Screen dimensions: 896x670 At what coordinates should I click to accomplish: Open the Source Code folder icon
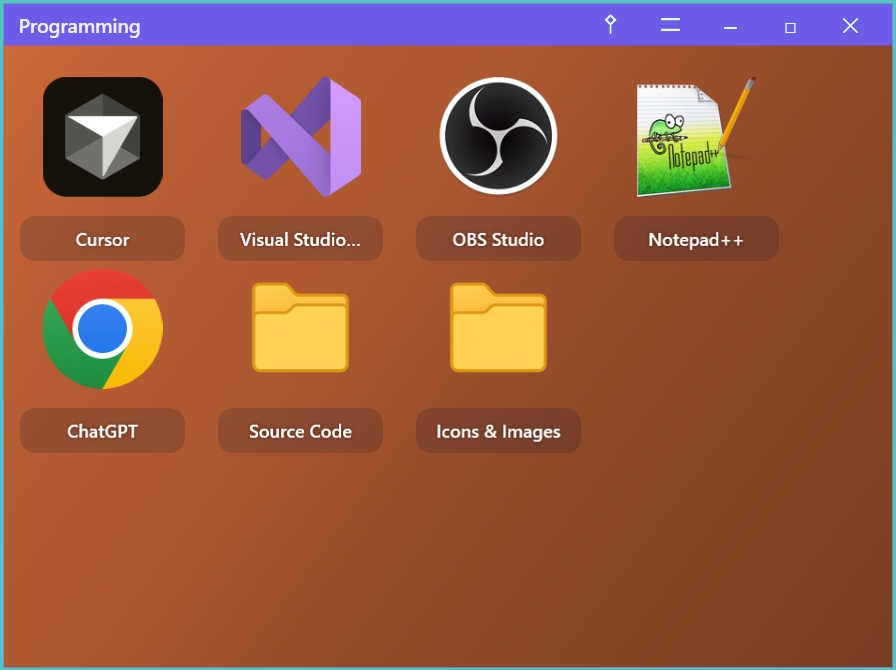coord(300,328)
